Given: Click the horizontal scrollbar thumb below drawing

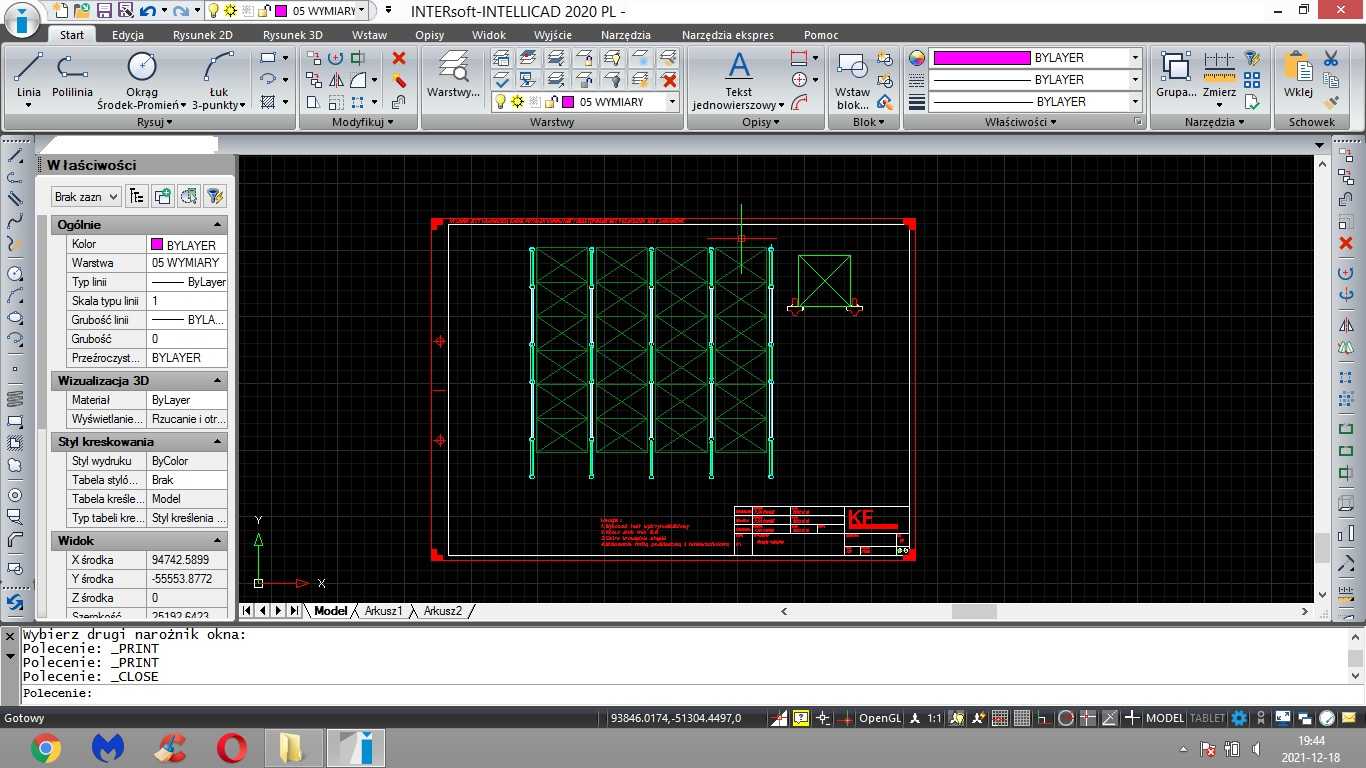Looking at the screenshot, I should click(x=975, y=611).
